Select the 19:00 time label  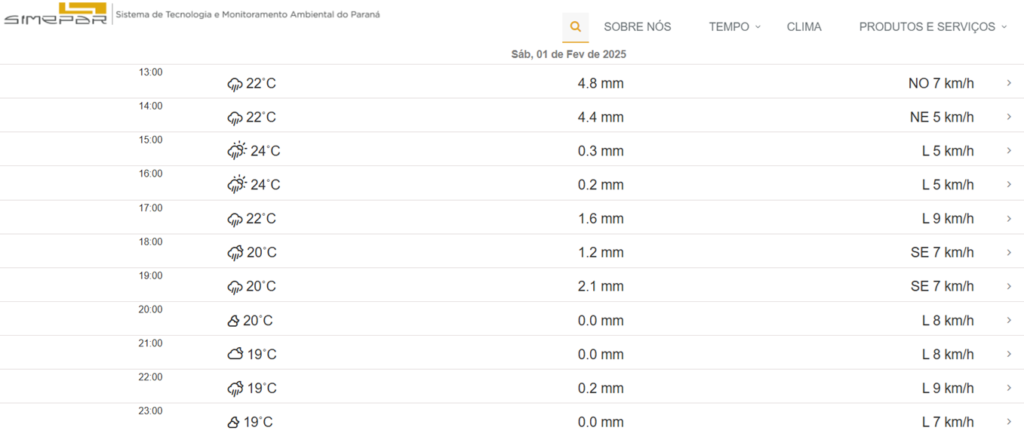click(150, 276)
